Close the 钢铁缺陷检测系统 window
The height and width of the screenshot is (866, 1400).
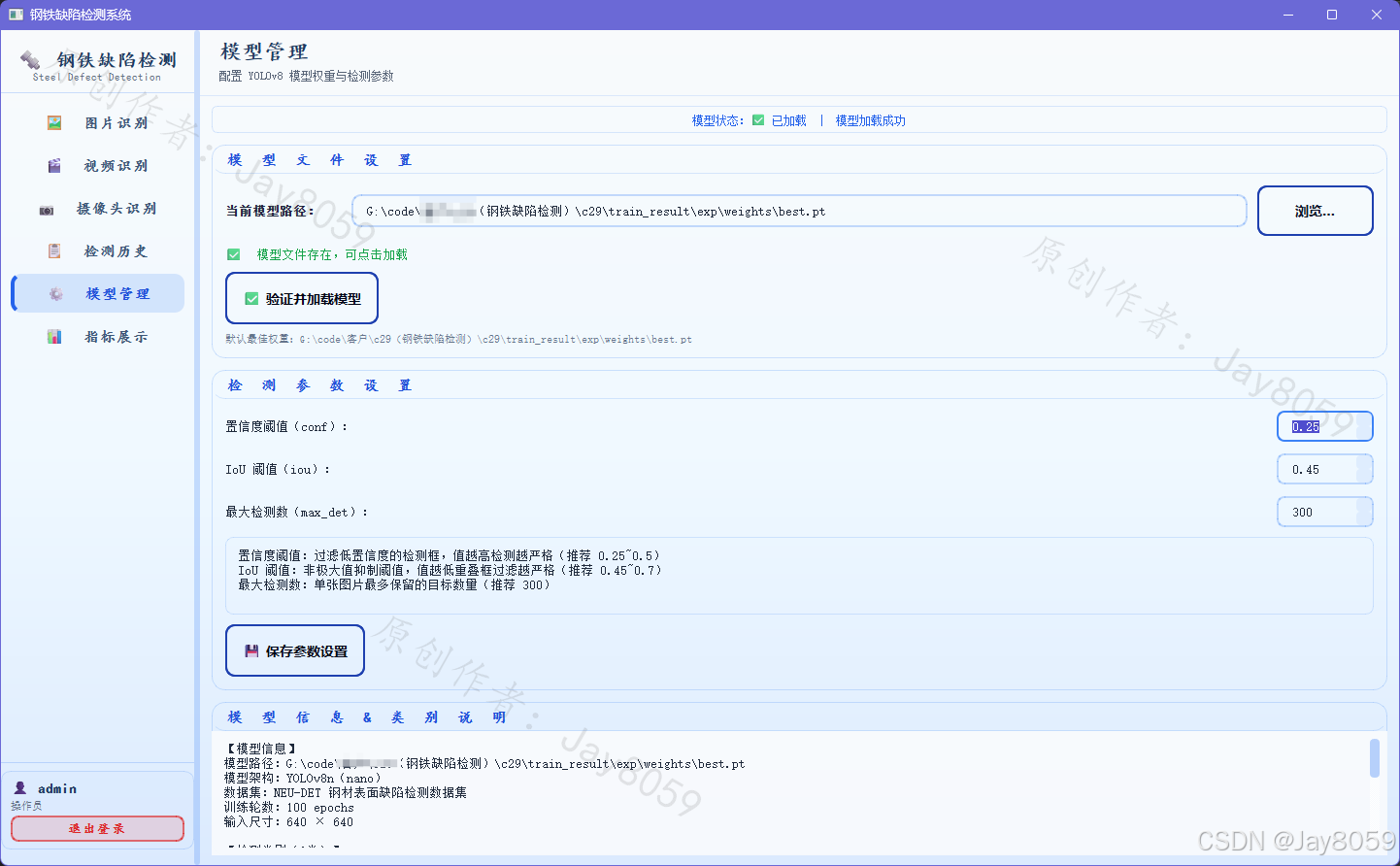pos(1377,15)
